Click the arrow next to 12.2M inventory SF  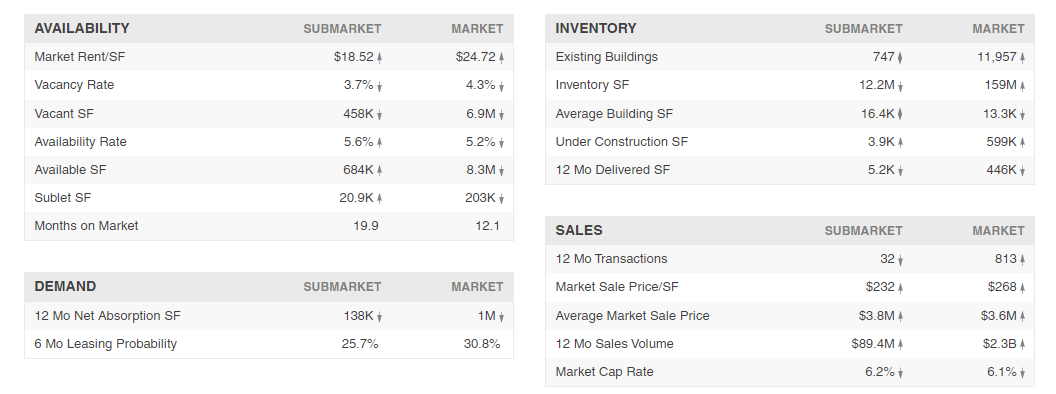click(x=900, y=86)
